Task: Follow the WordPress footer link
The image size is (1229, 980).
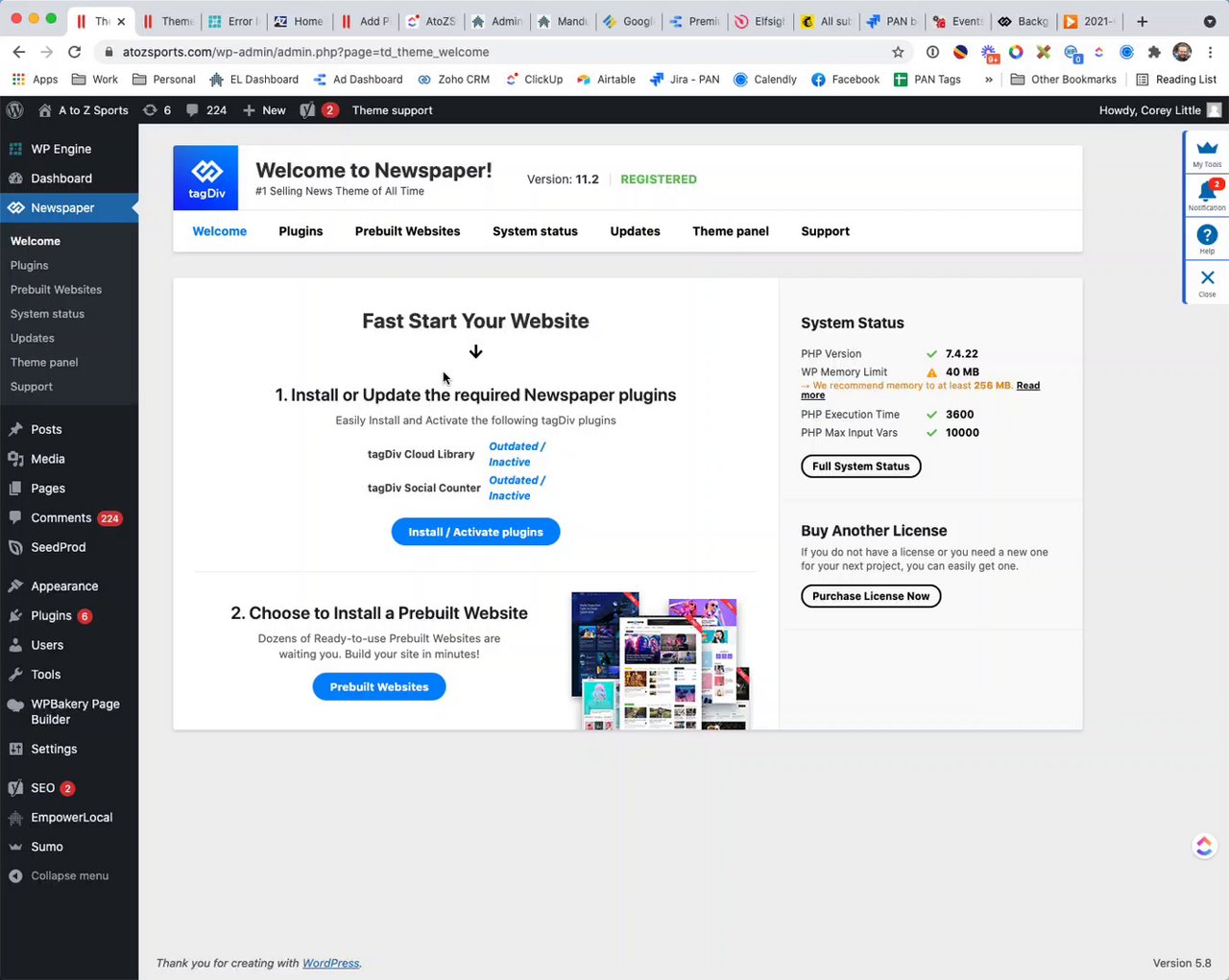Action: [331, 963]
